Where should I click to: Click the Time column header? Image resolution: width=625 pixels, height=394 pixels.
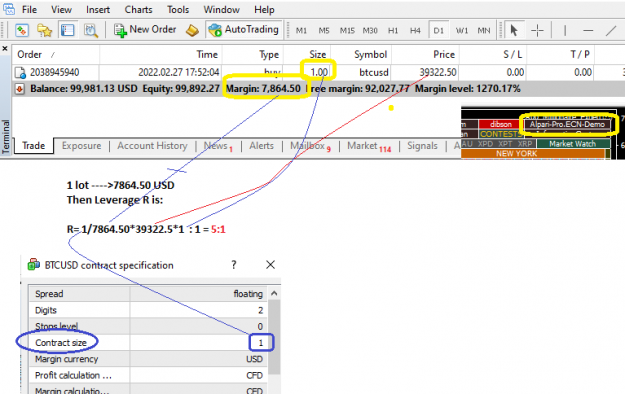pos(161,55)
